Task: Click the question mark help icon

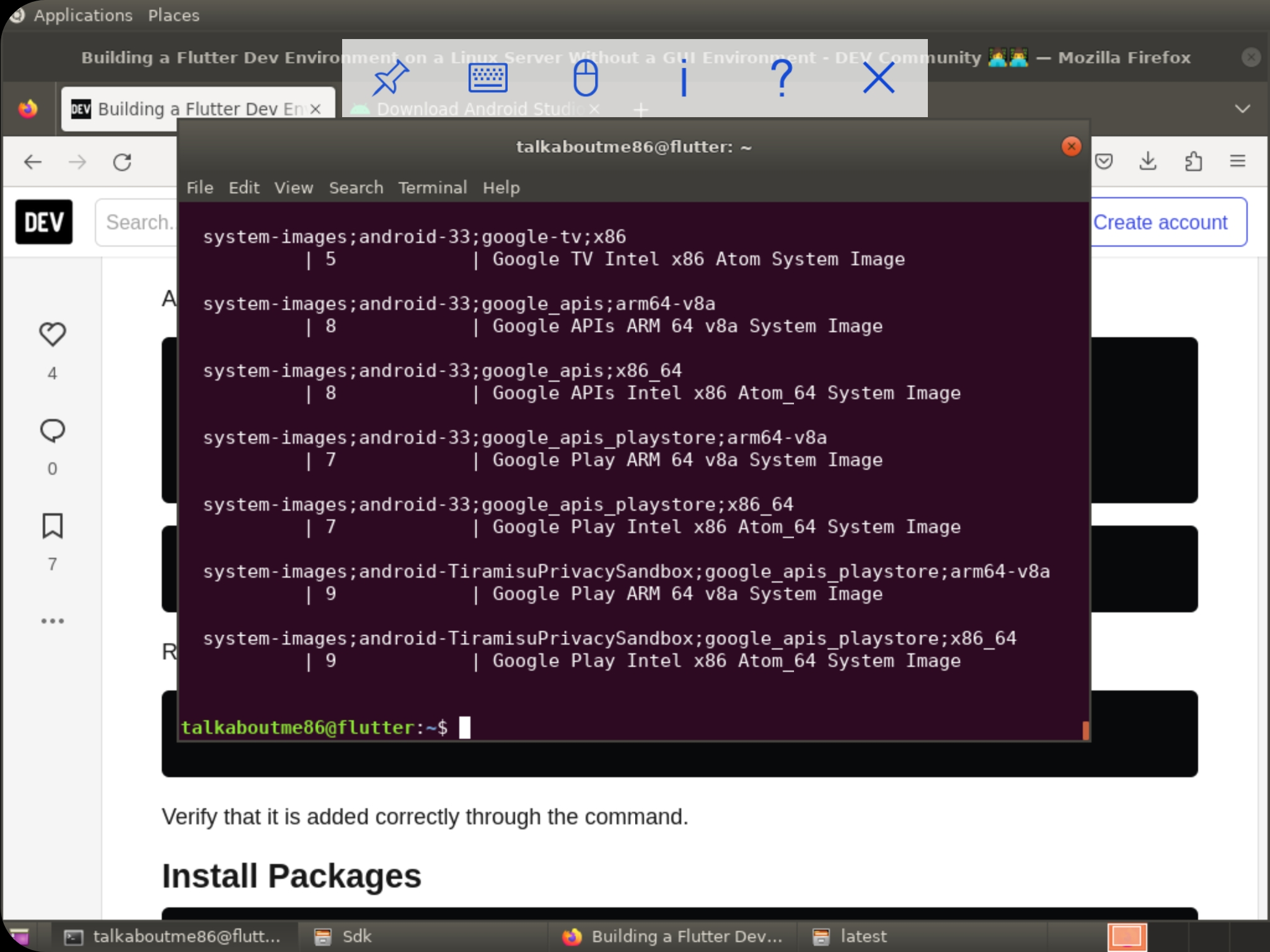Action: coord(782,79)
